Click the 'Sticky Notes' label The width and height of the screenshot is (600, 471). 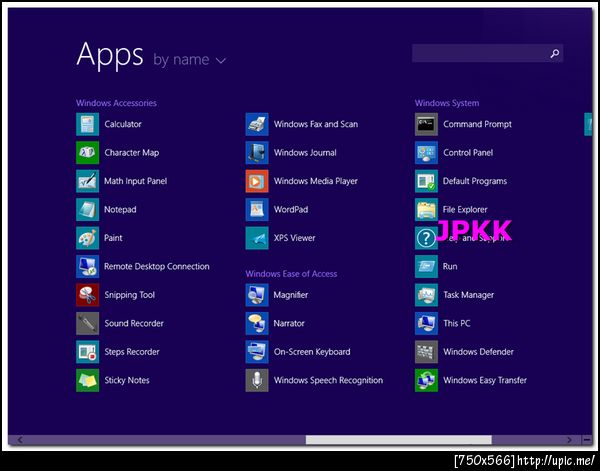click(x=127, y=380)
